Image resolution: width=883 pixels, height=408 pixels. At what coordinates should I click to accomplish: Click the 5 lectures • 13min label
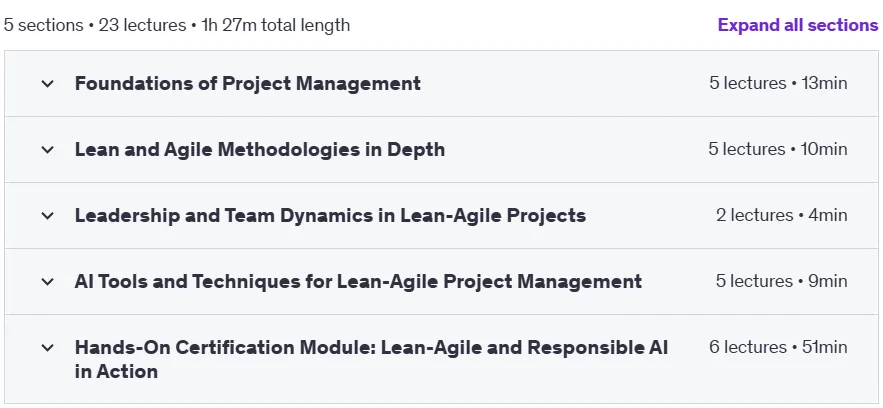coord(778,83)
